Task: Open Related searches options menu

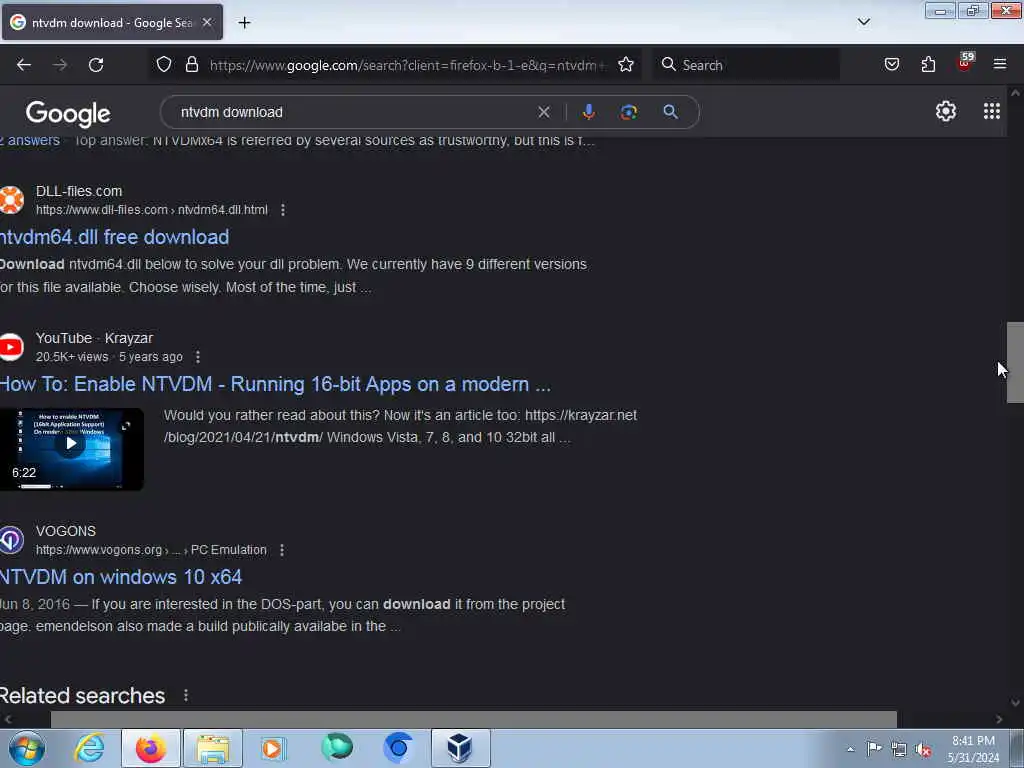Action: (x=186, y=695)
